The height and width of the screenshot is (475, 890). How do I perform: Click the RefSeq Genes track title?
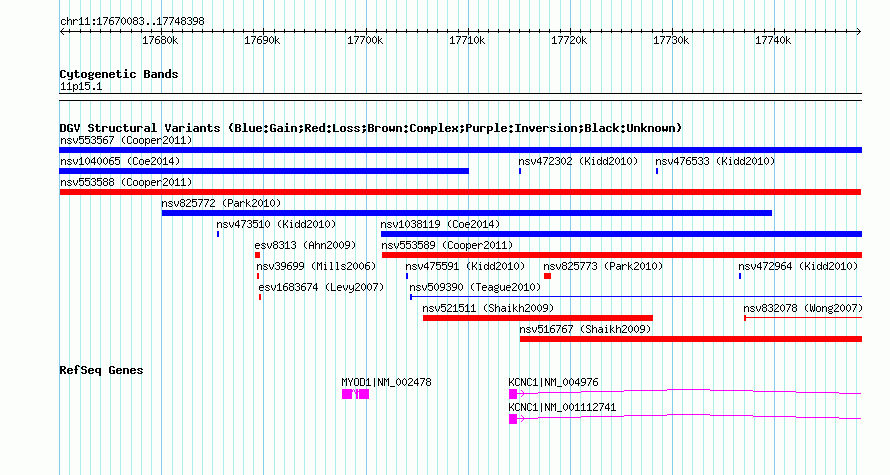click(101, 370)
